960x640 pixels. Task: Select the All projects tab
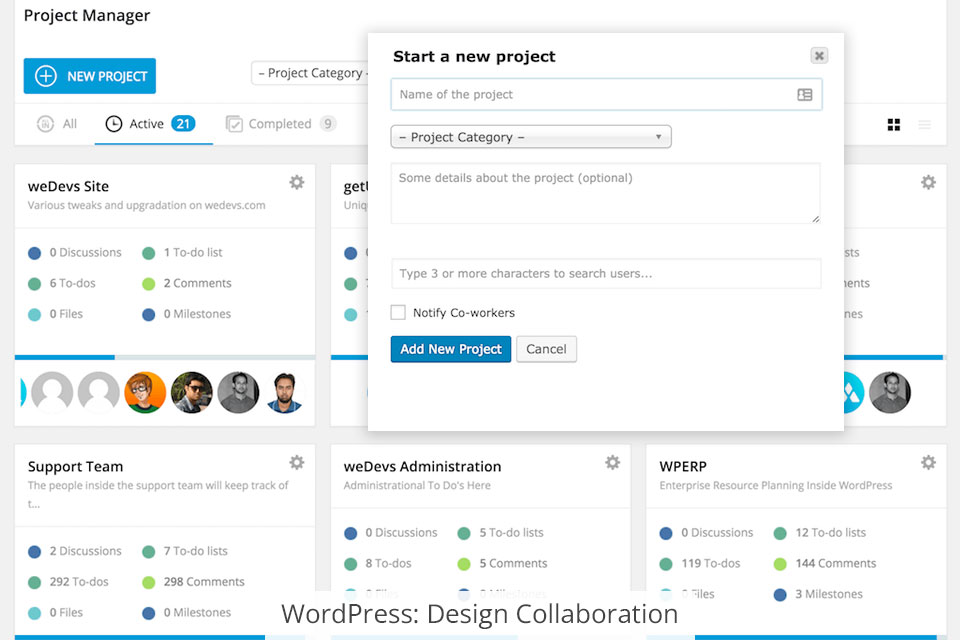point(57,124)
